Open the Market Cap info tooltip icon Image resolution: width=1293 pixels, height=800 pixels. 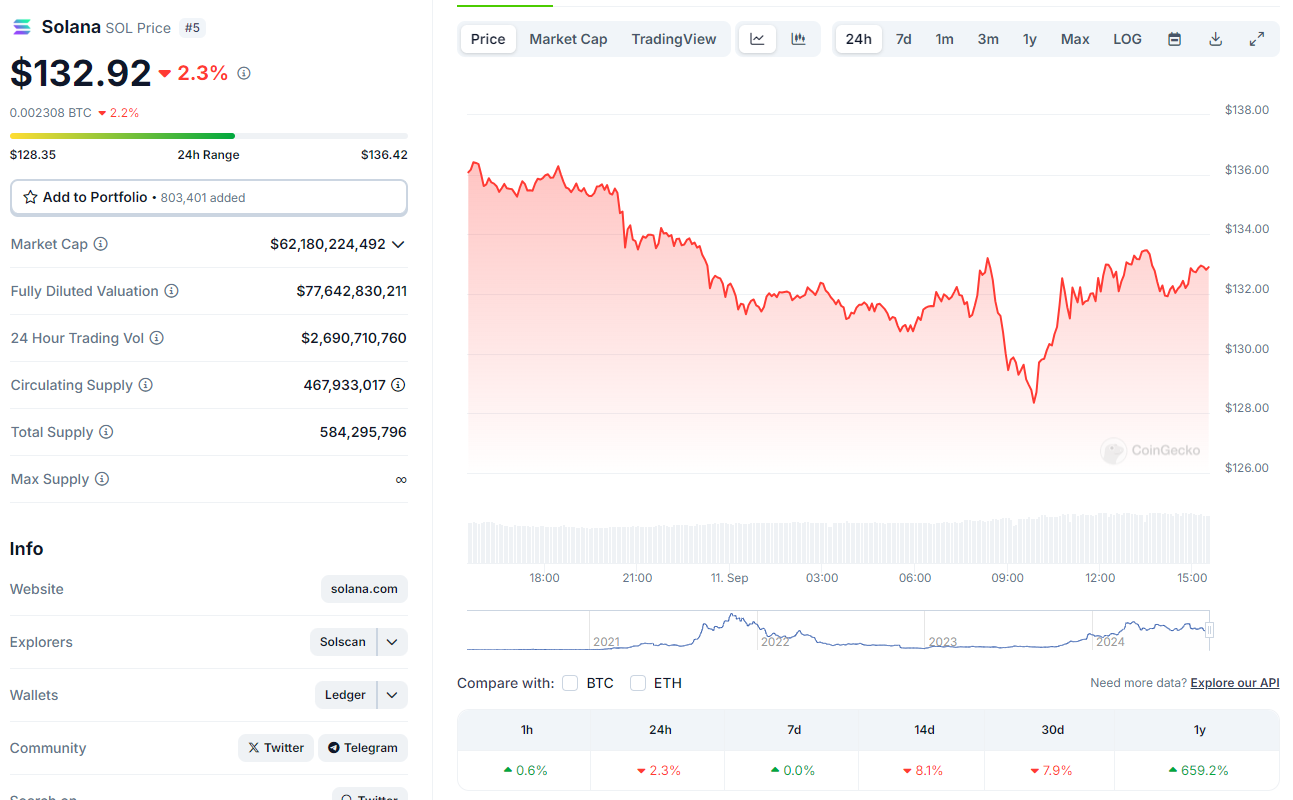point(101,244)
